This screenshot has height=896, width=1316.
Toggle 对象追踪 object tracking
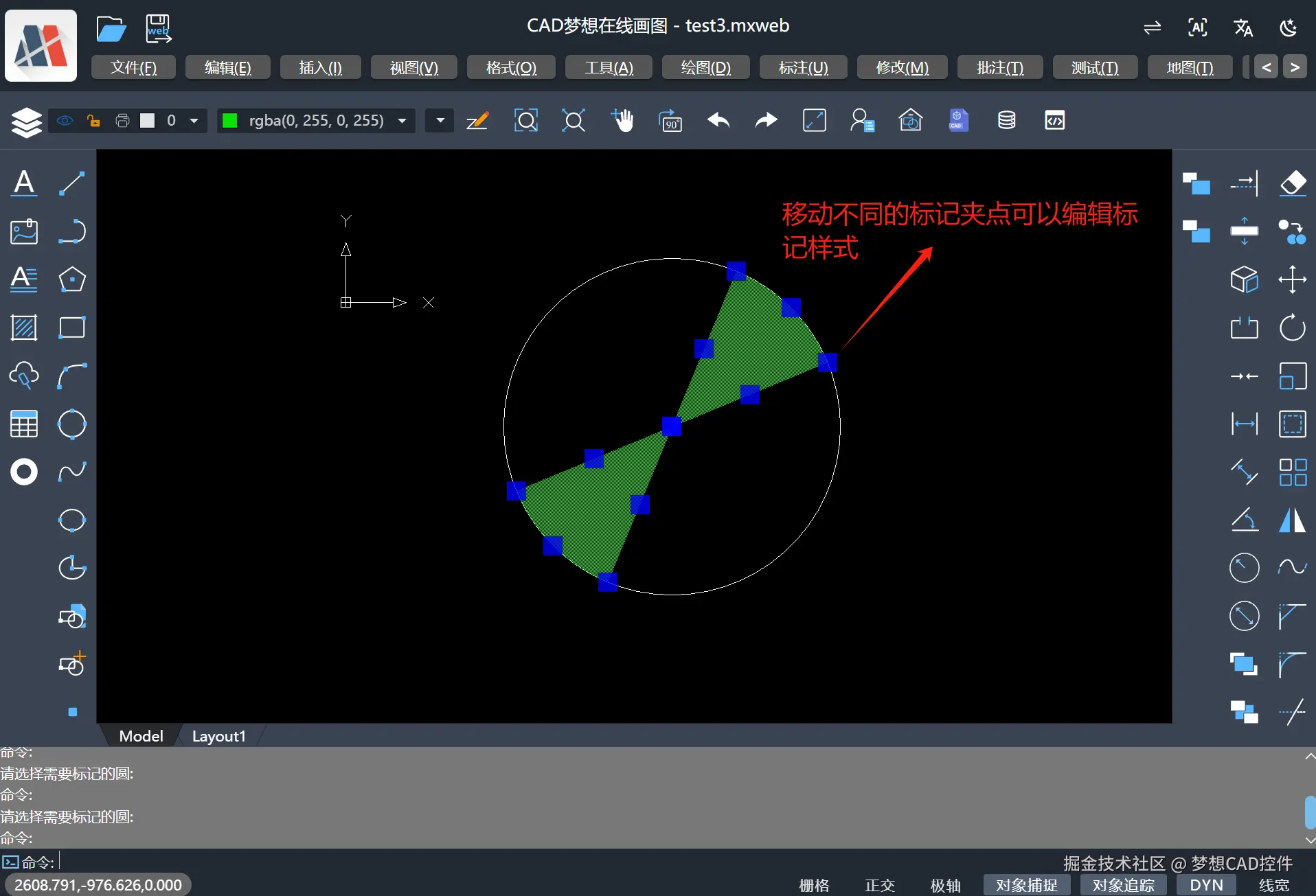click(1124, 885)
